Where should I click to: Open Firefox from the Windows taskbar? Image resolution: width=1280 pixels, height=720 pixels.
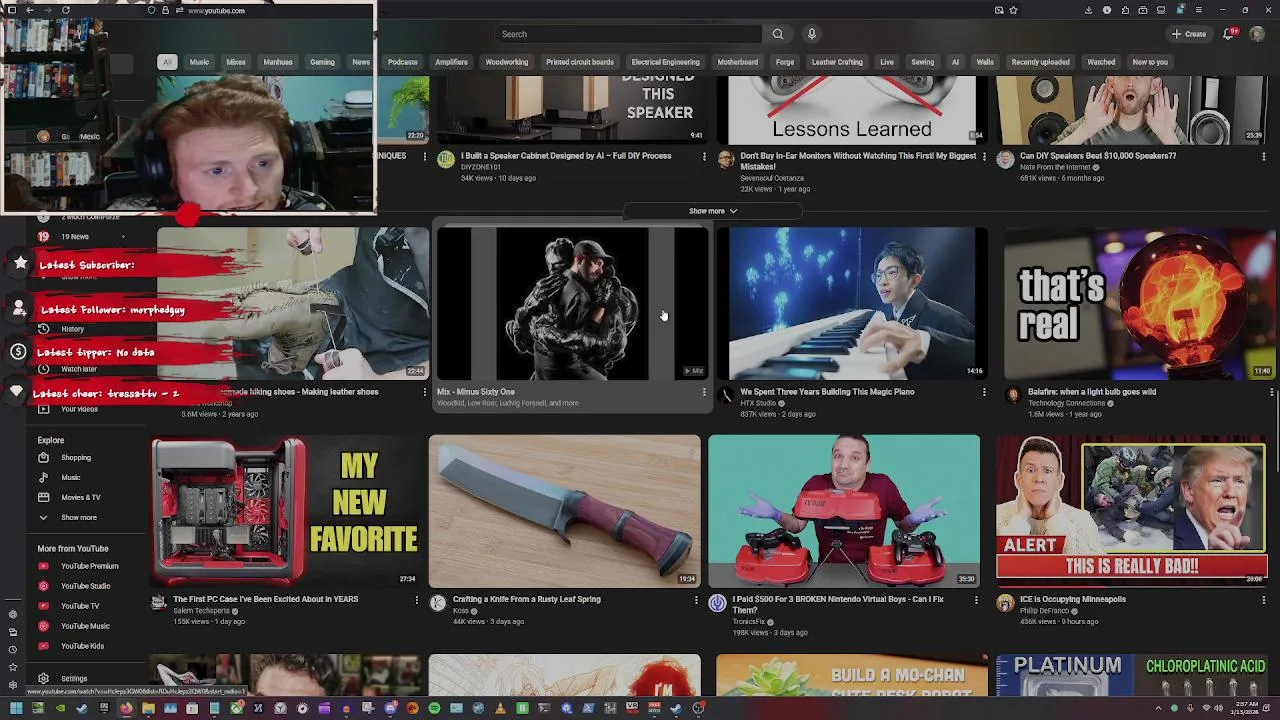pyautogui.click(x=126, y=708)
